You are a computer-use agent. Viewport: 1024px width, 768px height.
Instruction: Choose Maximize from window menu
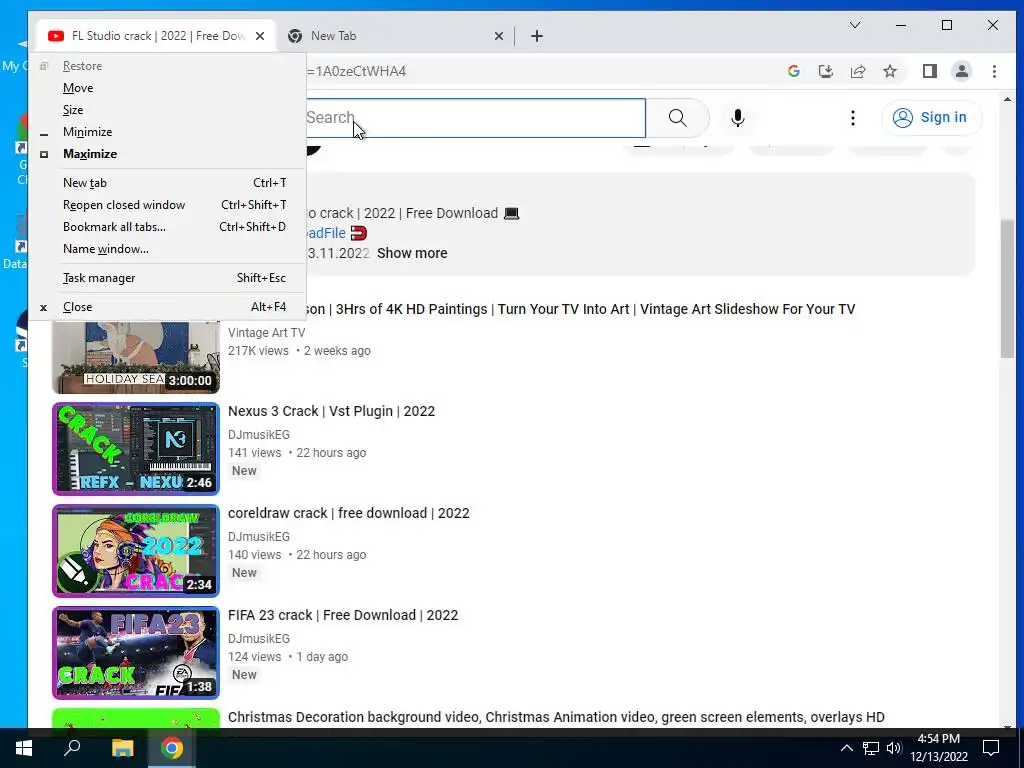click(x=167, y=154)
